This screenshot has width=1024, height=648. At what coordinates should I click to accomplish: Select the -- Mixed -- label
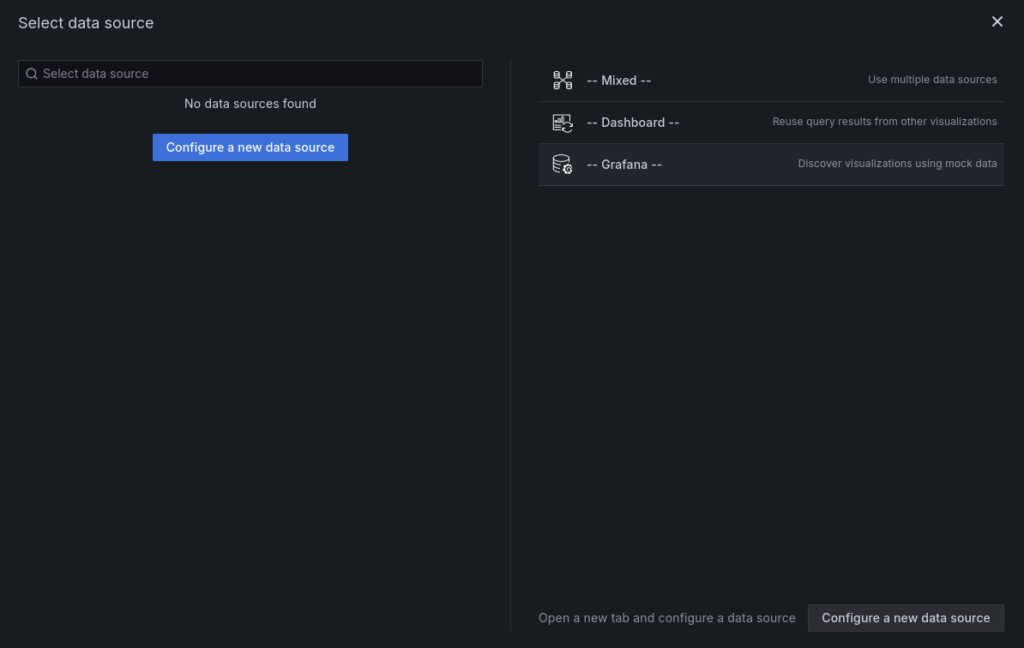[x=618, y=80]
